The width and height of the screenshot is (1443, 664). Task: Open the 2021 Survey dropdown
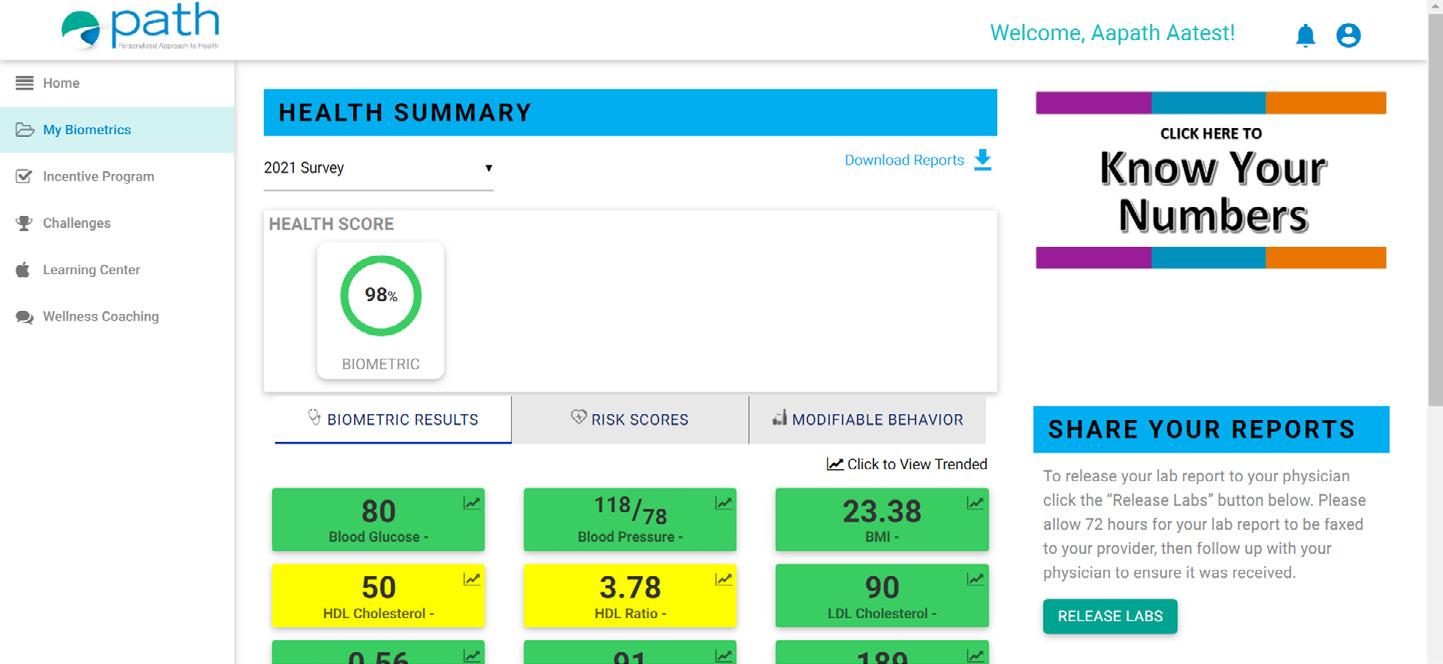379,168
